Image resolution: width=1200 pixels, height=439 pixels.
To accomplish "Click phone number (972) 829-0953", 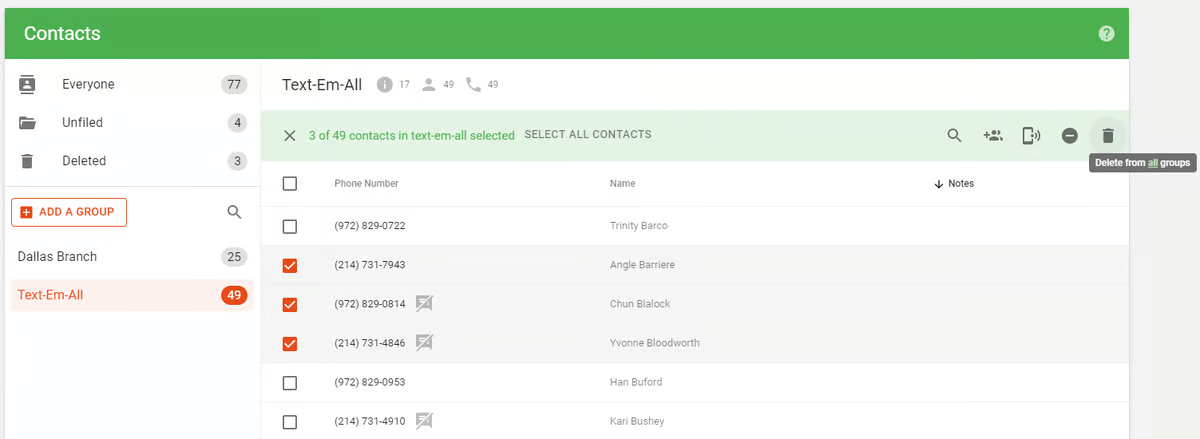I will (x=369, y=382).
